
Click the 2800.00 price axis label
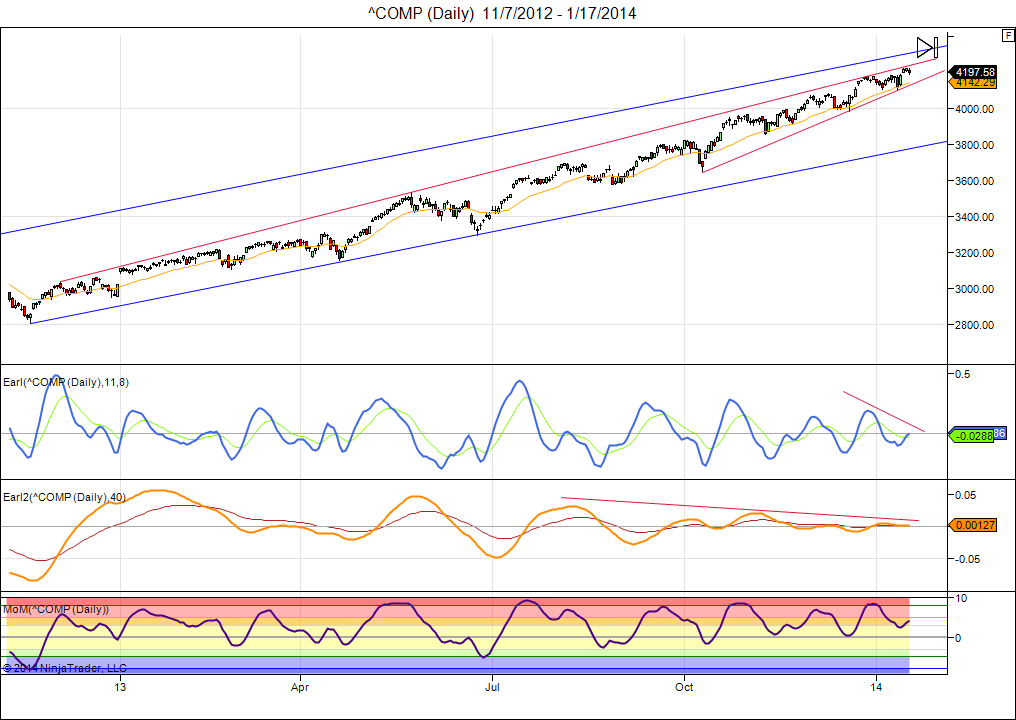(975, 325)
